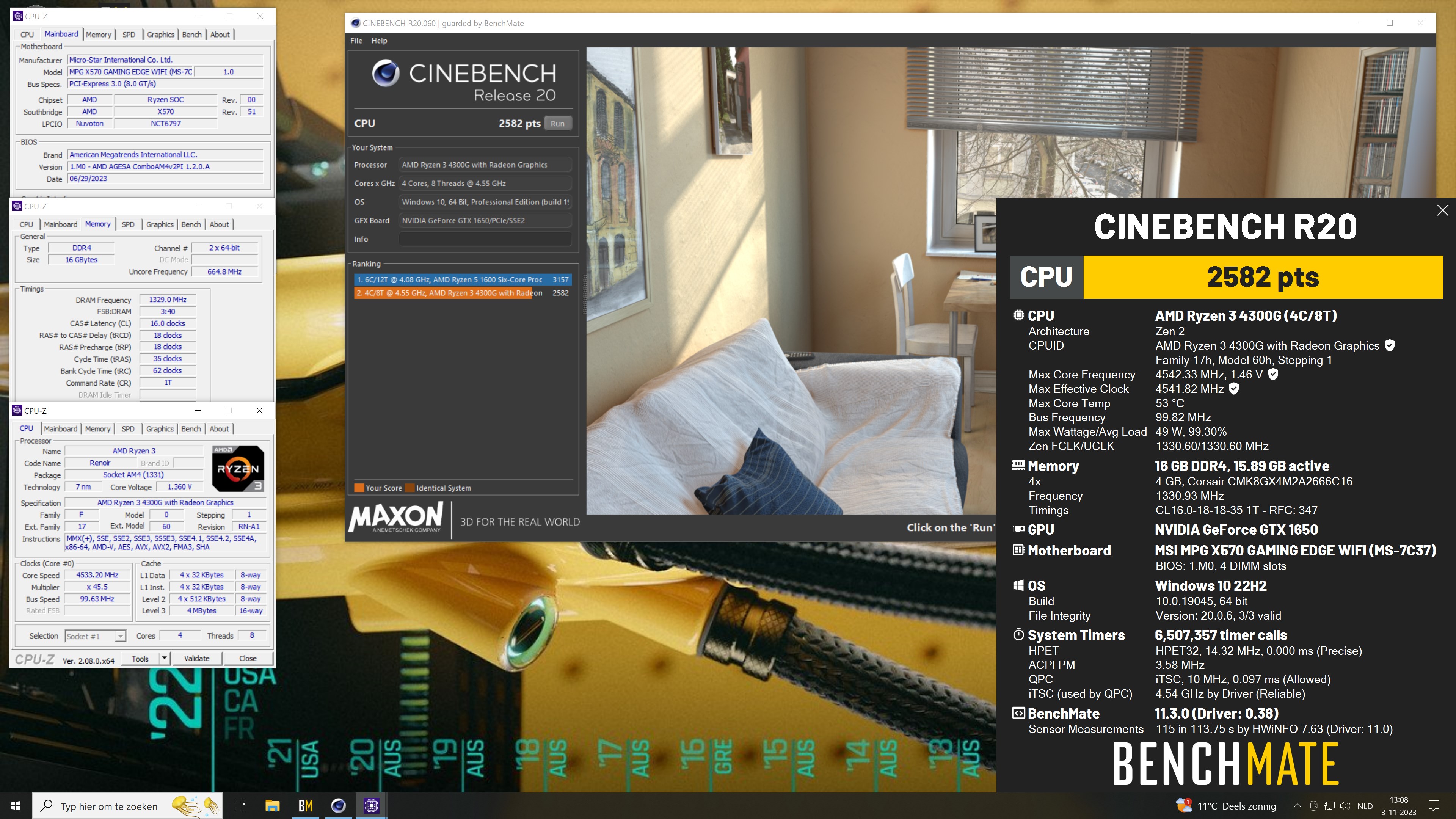
Task: Open the Socket #1 selection dropdown
Action: click(95, 636)
